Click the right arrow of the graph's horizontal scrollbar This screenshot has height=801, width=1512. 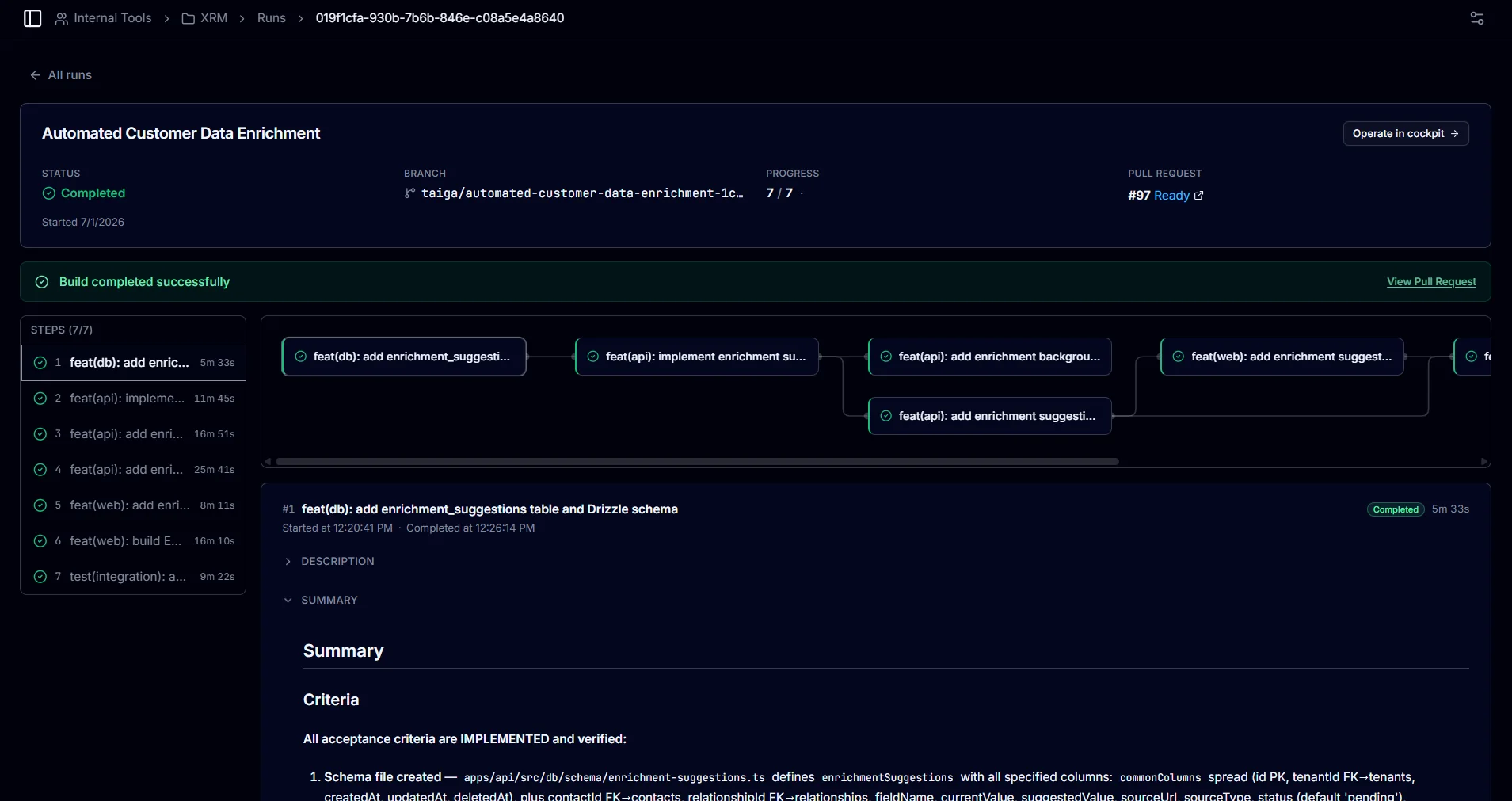(x=1483, y=461)
